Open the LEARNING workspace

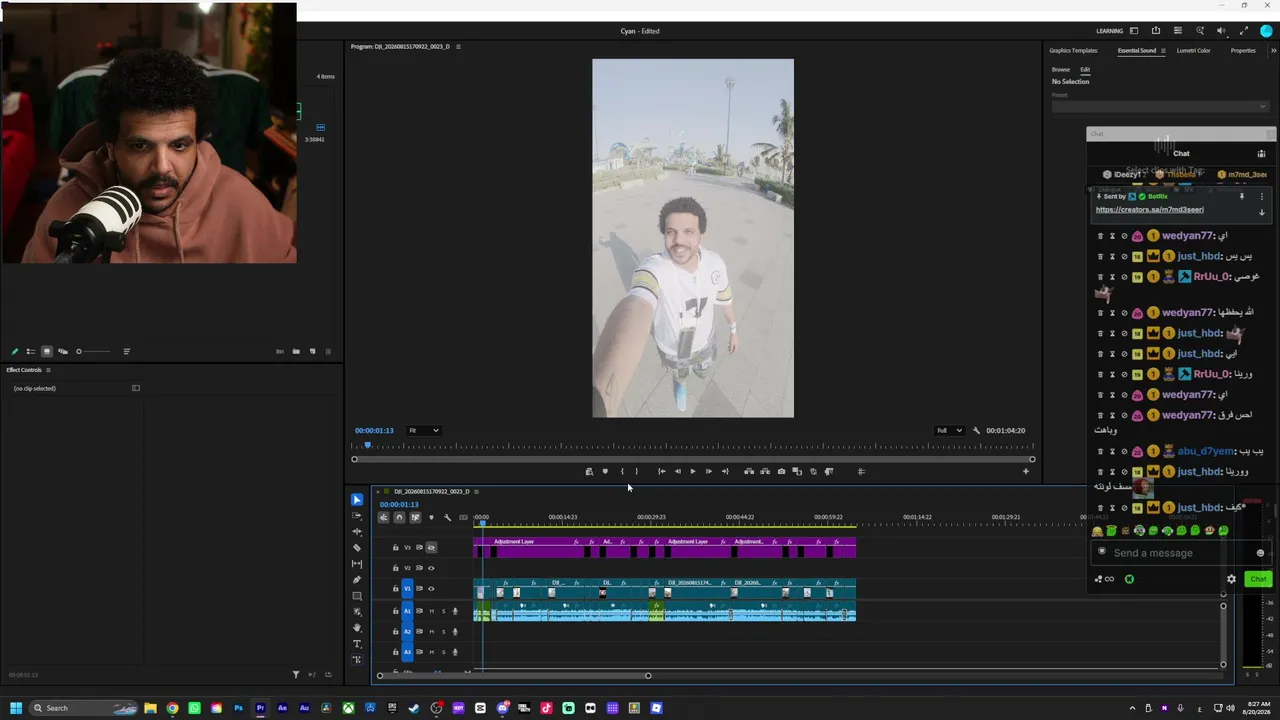pyautogui.click(x=1109, y=31)
